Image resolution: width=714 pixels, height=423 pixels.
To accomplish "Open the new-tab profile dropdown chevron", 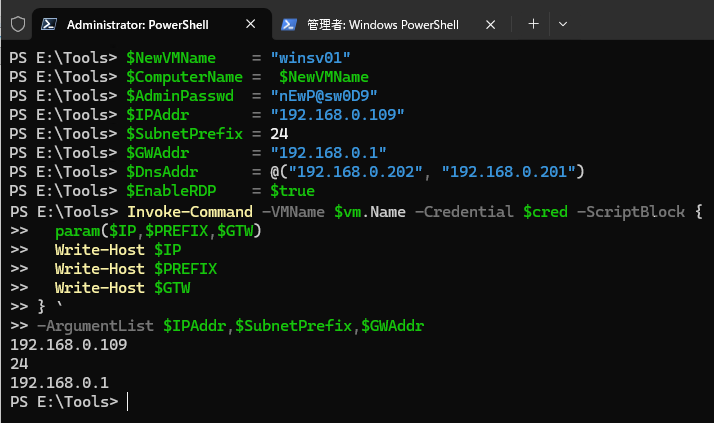I will click(563, 24).
